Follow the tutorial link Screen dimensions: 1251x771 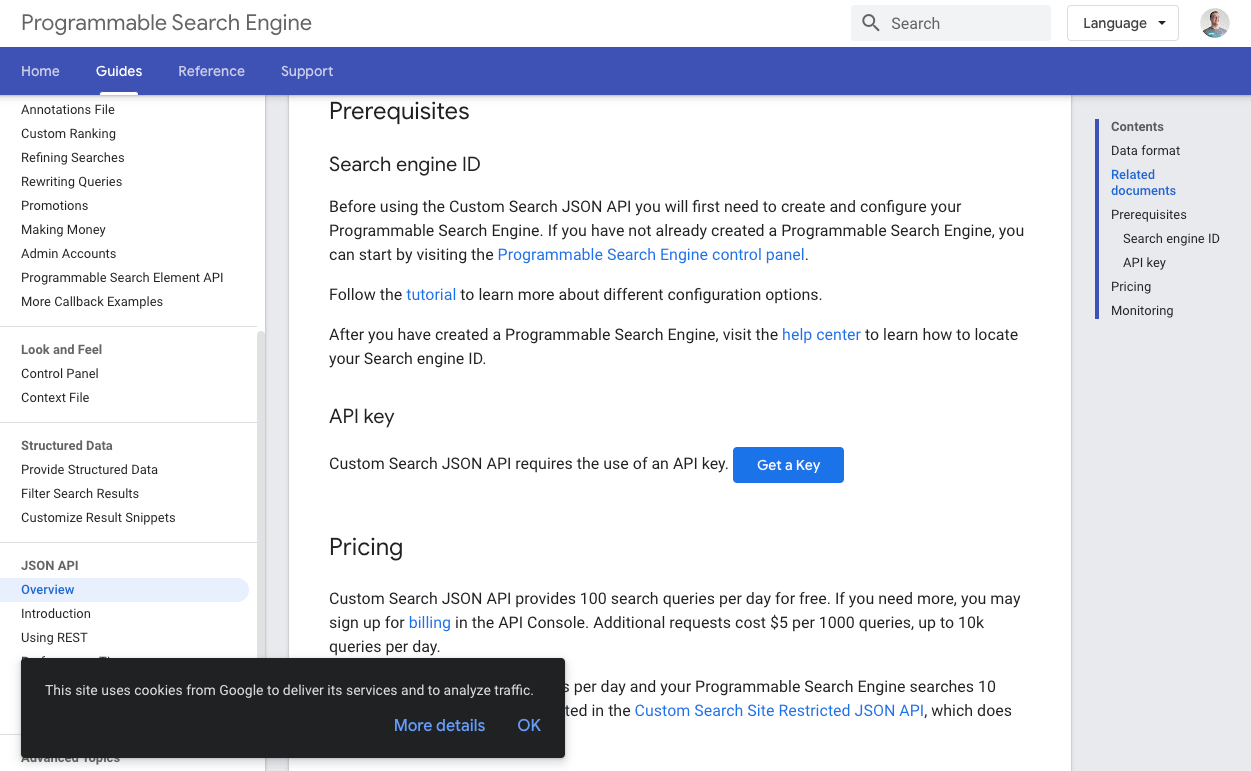pos(431,294)
